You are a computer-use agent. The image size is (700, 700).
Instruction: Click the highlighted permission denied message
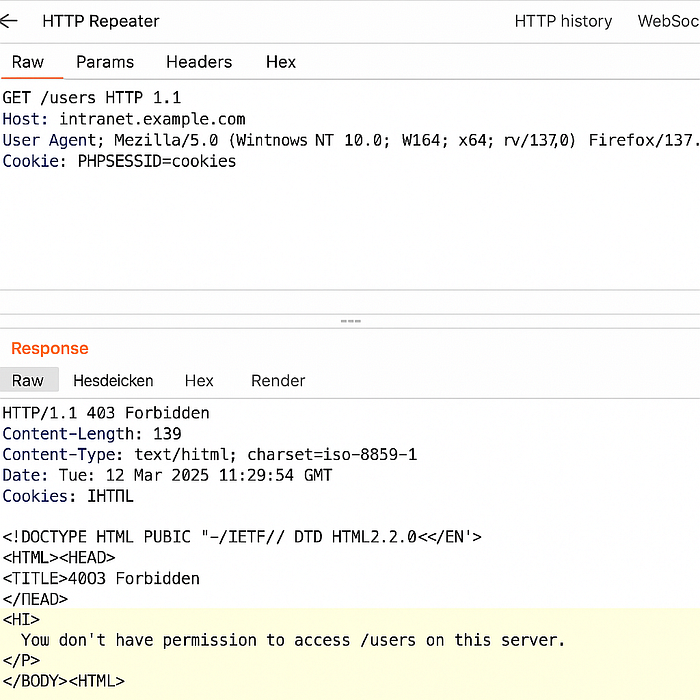click(x=293, y=640)
